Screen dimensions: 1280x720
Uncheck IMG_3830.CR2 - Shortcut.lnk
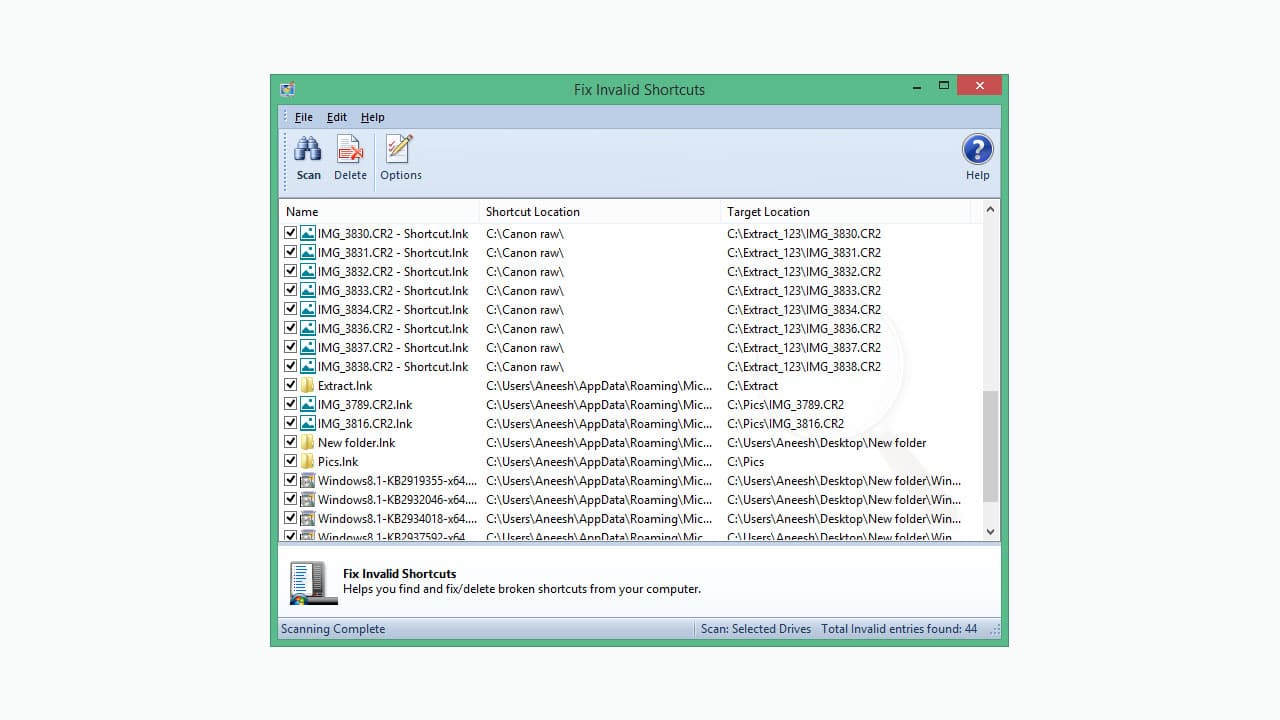click(290, 232)
